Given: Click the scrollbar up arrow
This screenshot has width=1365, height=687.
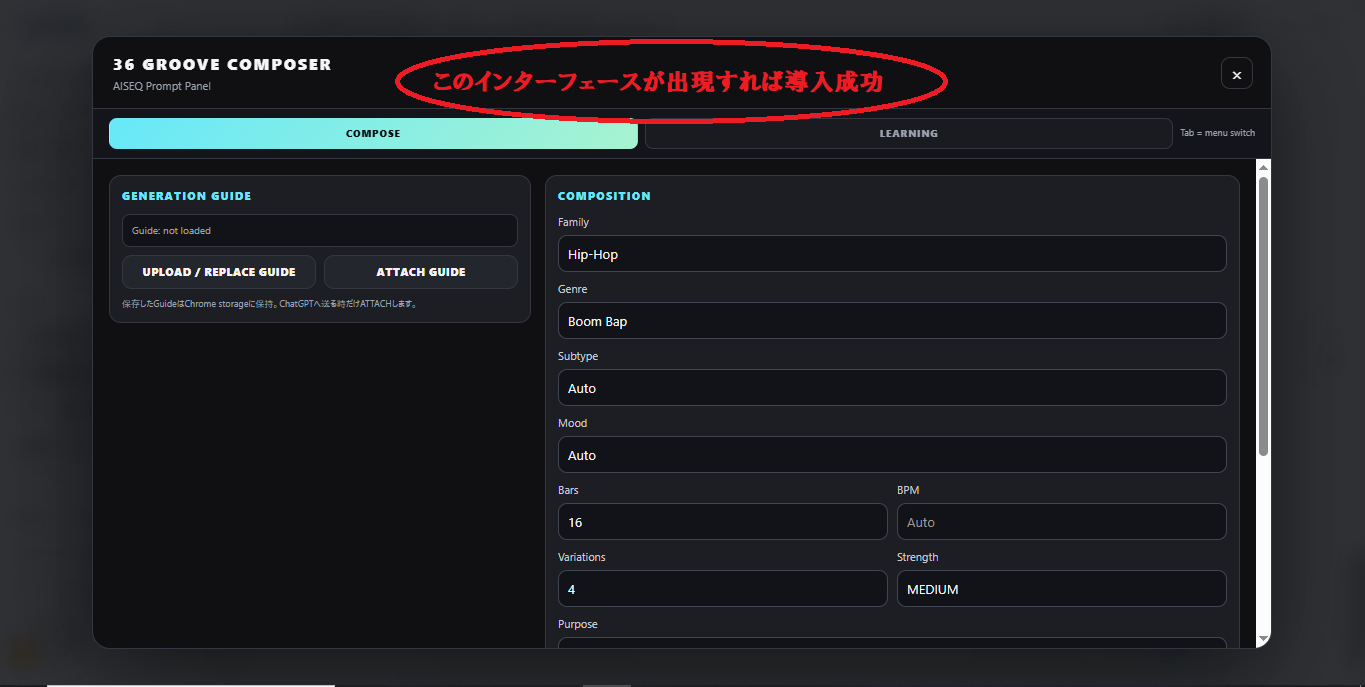Looking at the screenshot, I should coord(1263,167).
